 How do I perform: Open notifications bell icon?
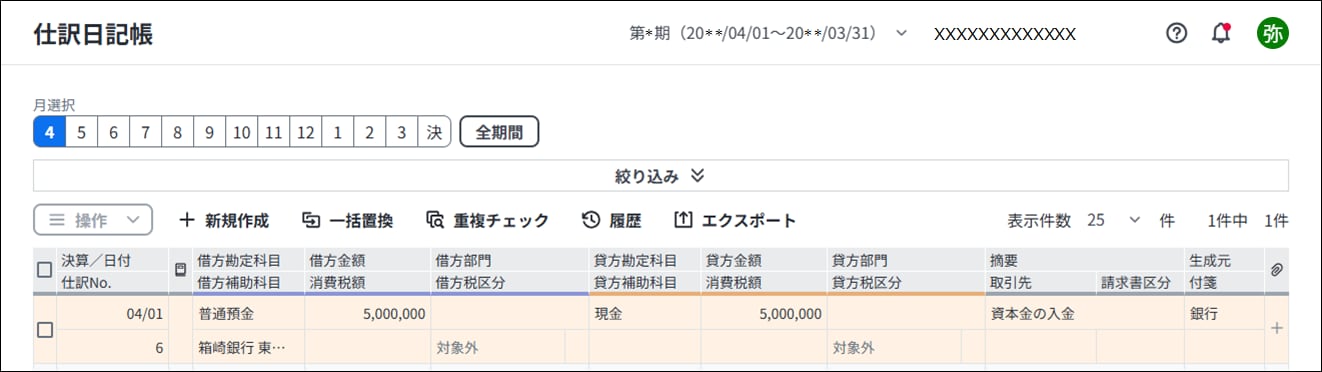1220,33
